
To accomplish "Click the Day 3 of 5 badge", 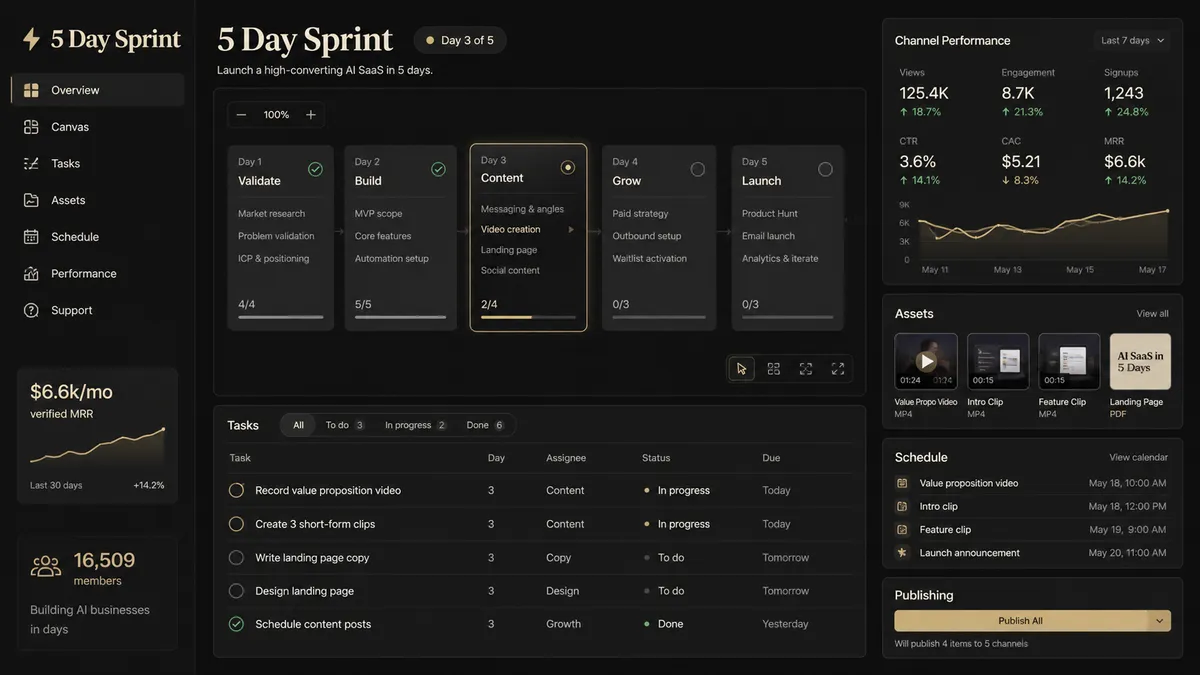I will pyautogui.click(x=460, y=40).
